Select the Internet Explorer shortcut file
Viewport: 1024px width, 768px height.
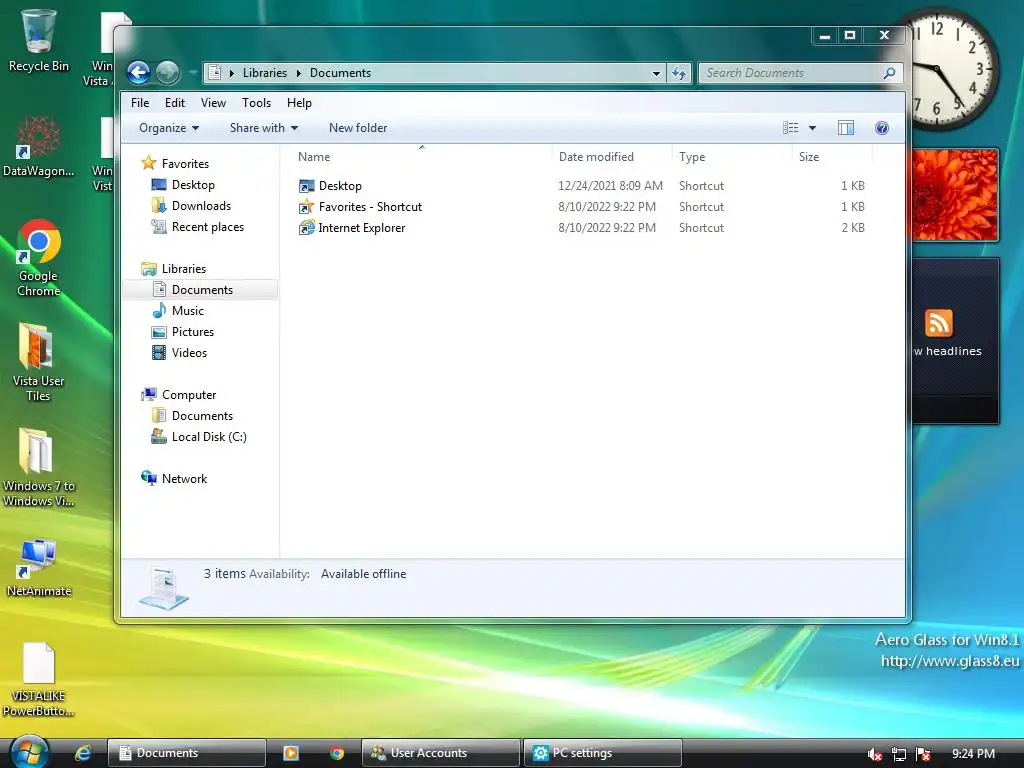coord(352,227)
